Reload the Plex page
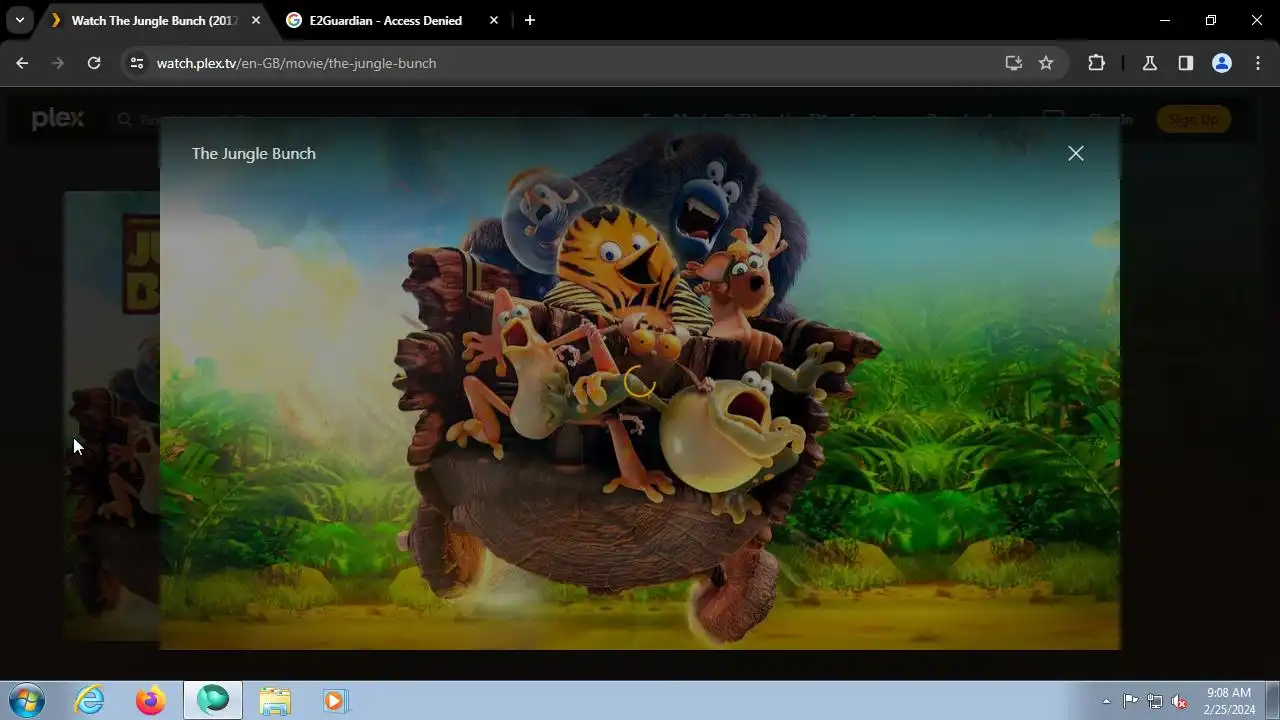 point(94,63)
